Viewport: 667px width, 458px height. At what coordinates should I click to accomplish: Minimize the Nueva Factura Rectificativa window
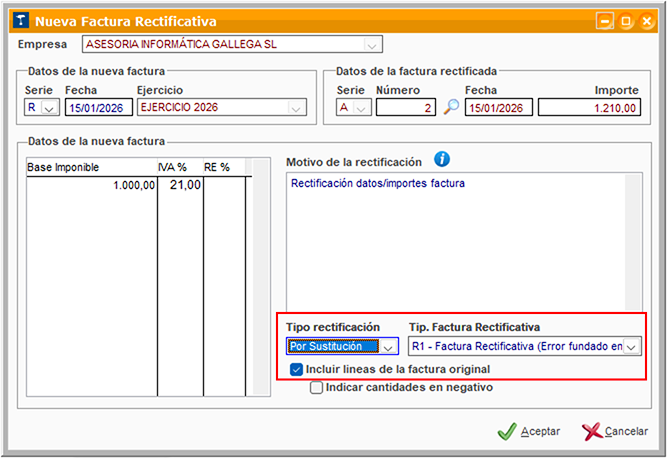pyautogui.click(x=604, y=20)
